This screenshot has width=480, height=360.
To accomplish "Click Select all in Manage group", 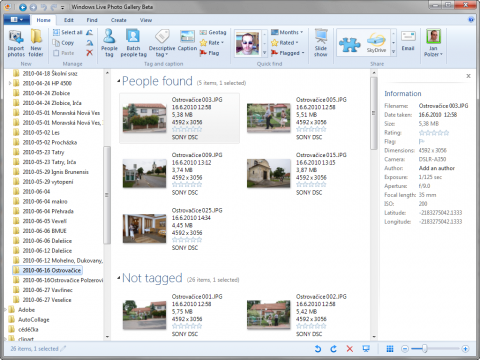I will [x=68, y=32].
